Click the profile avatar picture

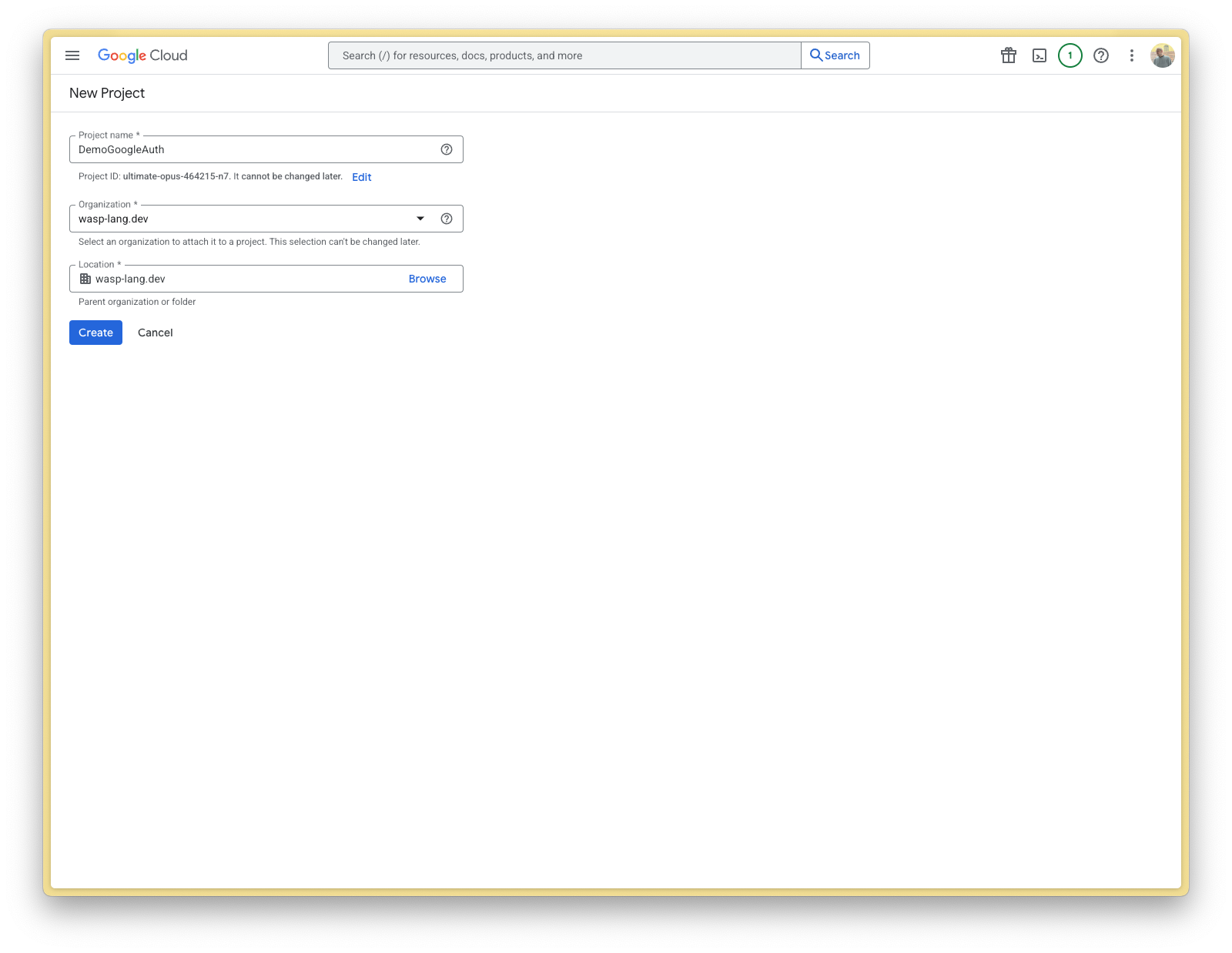point(1163,55)
